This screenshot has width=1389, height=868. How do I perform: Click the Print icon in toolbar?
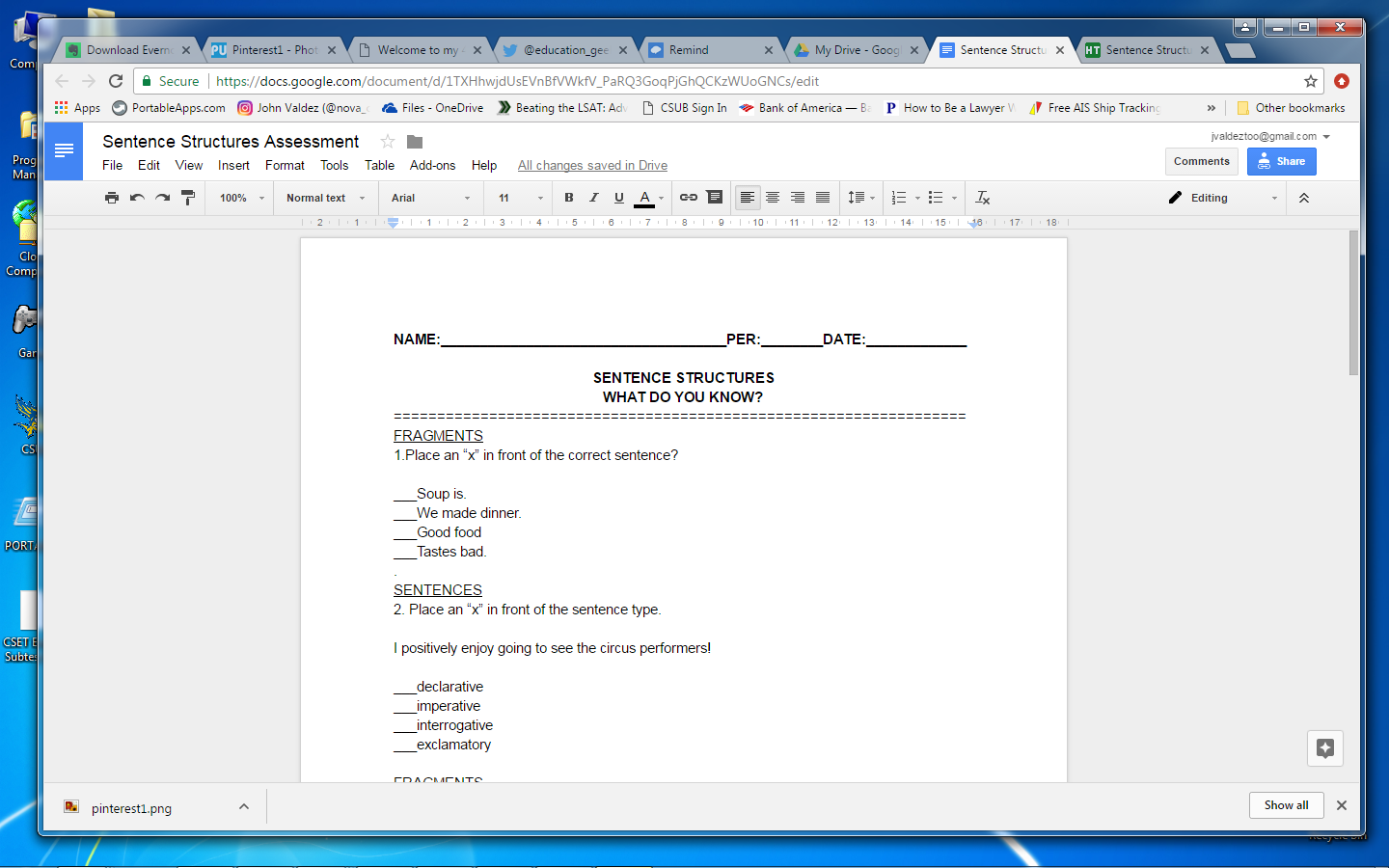(x=112, y=198)
